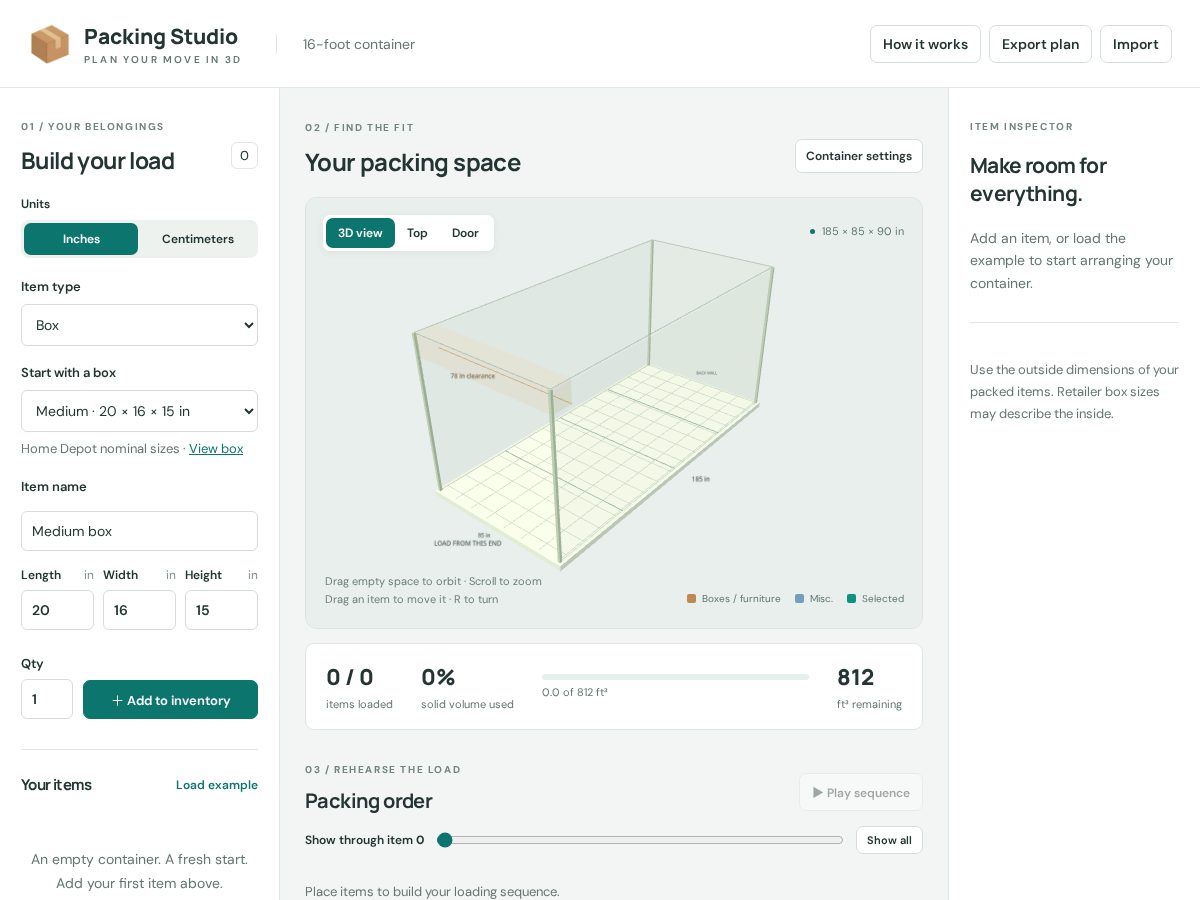Click the 0 / 0 items loaded value
Screen dimensions: 1200x900
point(350,677)
